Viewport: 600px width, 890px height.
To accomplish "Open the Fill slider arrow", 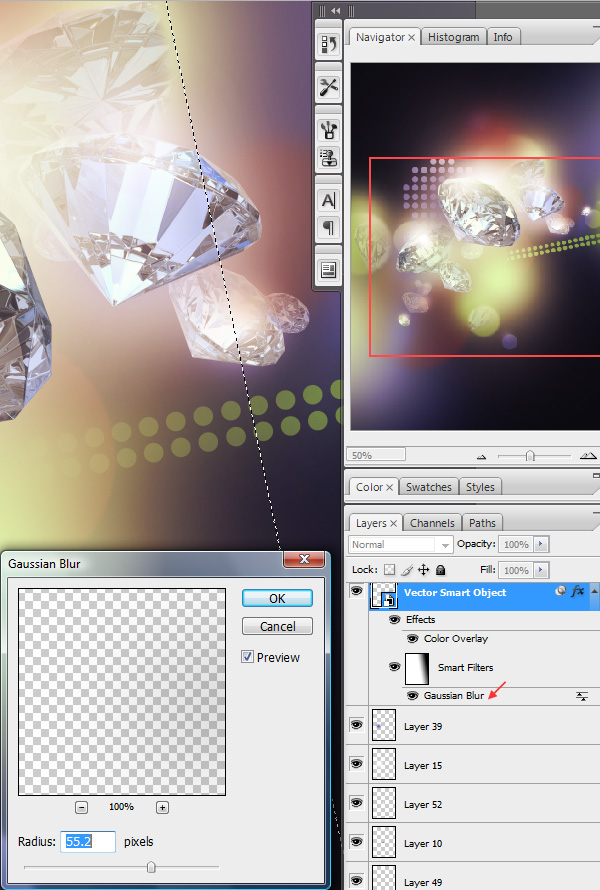I will pyautogui.click(x=540, y=570).
